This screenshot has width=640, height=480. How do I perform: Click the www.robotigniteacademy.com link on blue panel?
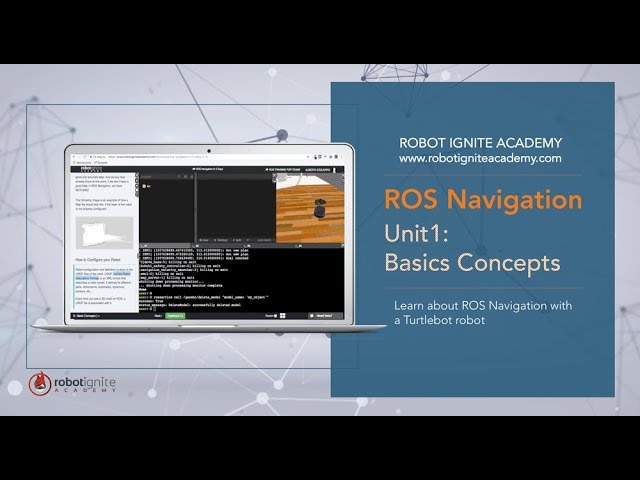tap(480, 158)
